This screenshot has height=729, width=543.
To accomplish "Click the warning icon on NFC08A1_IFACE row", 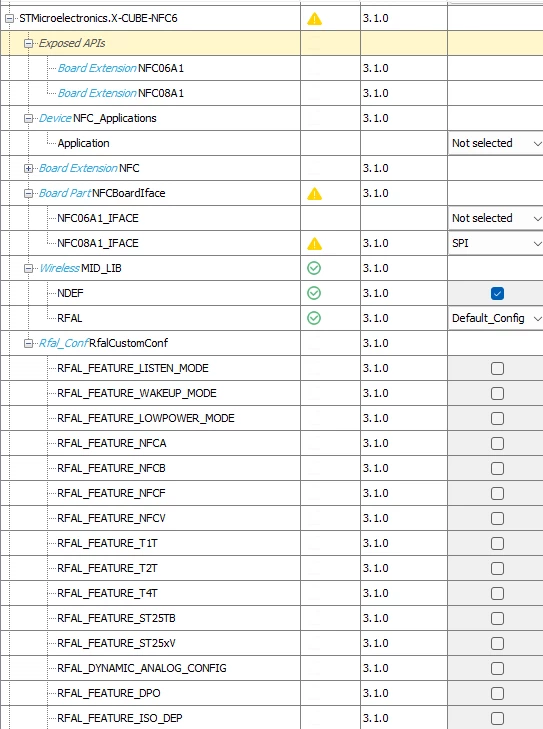I will [315, 243].
